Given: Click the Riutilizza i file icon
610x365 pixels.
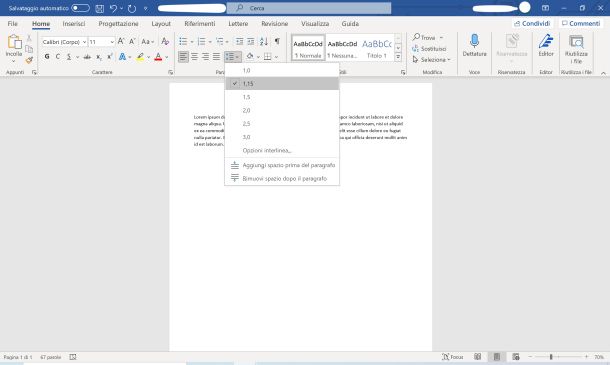Looking at the screenshot, I should click(576, 41).
